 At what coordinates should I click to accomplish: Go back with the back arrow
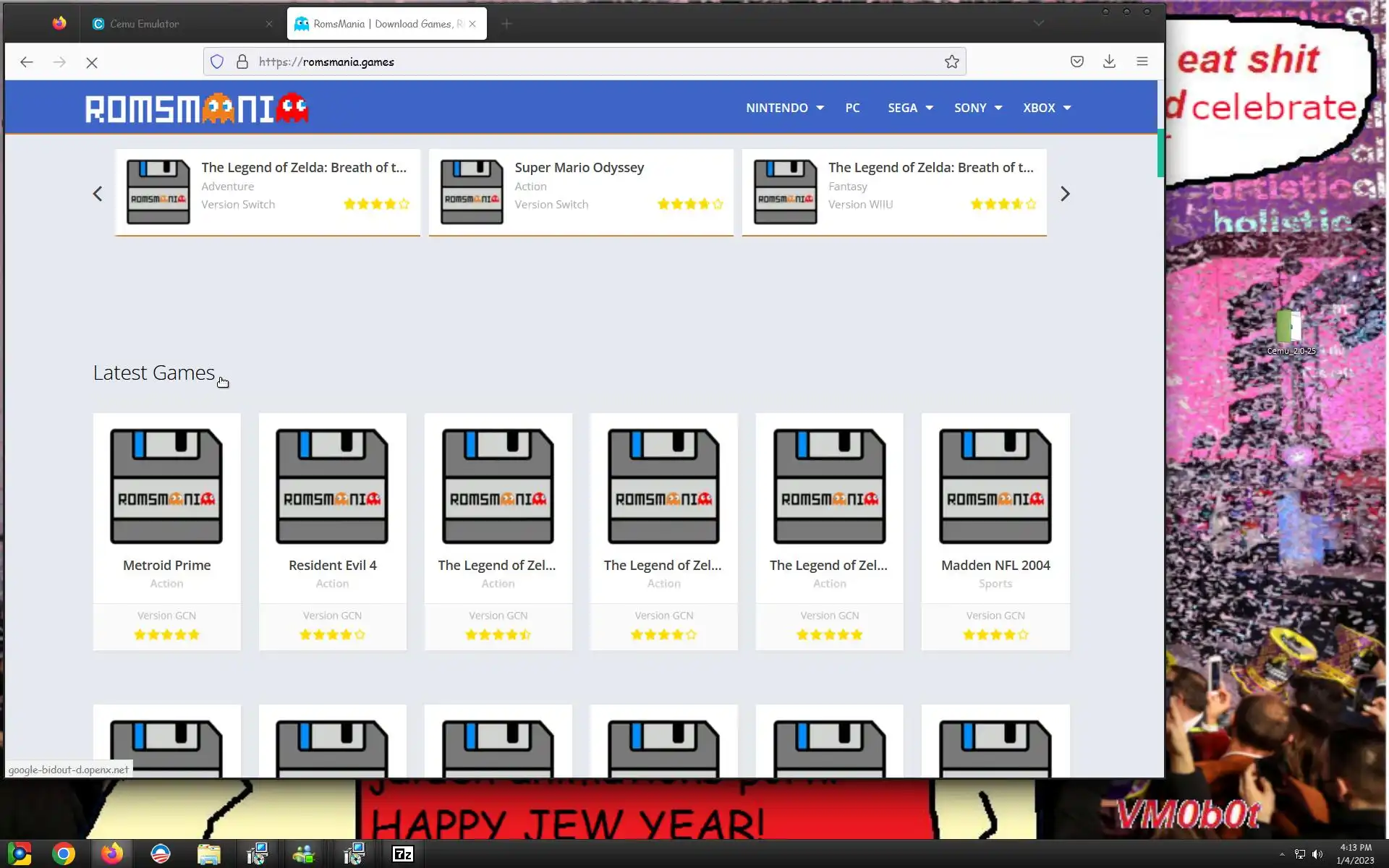[x=27, y=62]
